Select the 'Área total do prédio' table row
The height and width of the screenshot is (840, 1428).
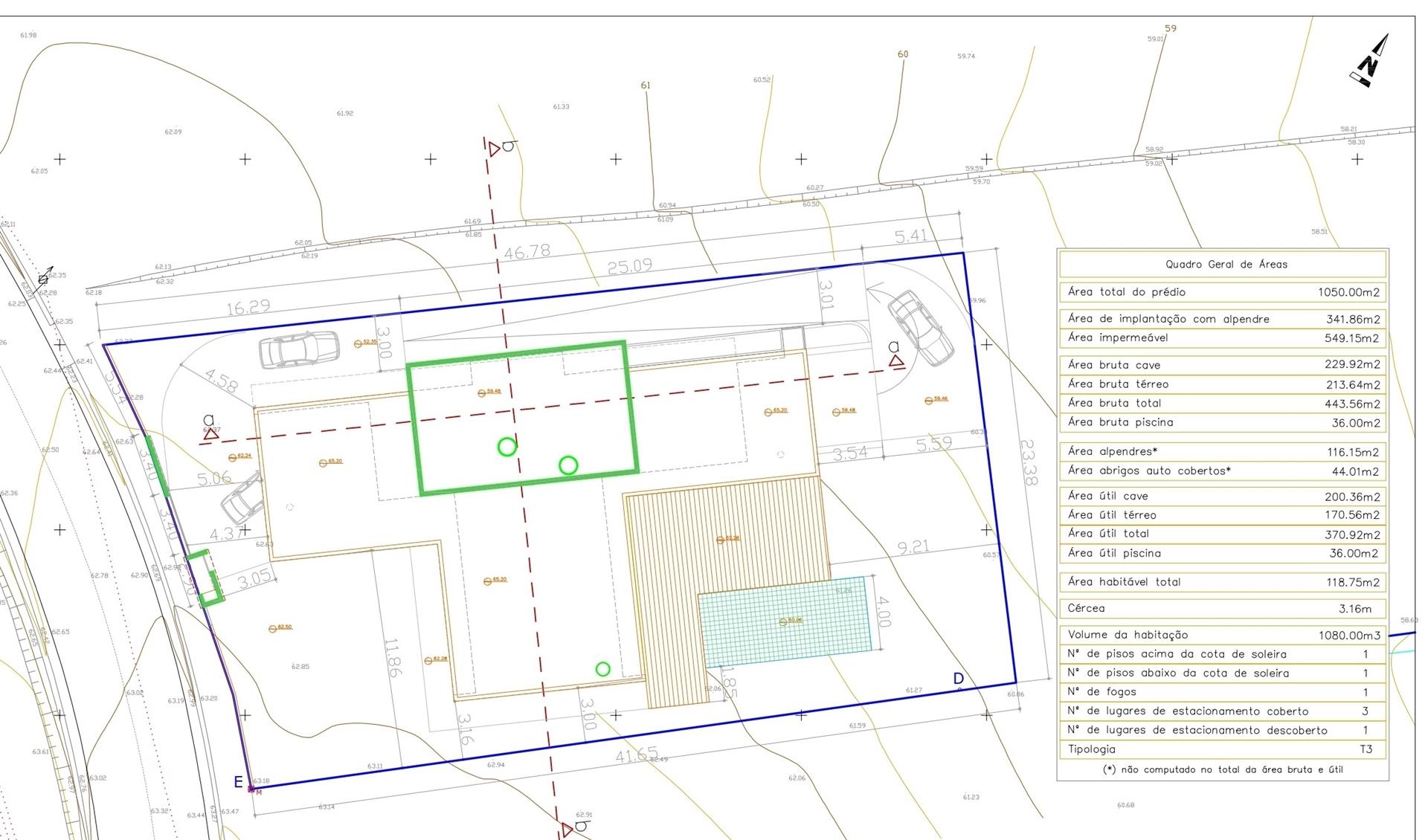click(x=1223, y=292)
